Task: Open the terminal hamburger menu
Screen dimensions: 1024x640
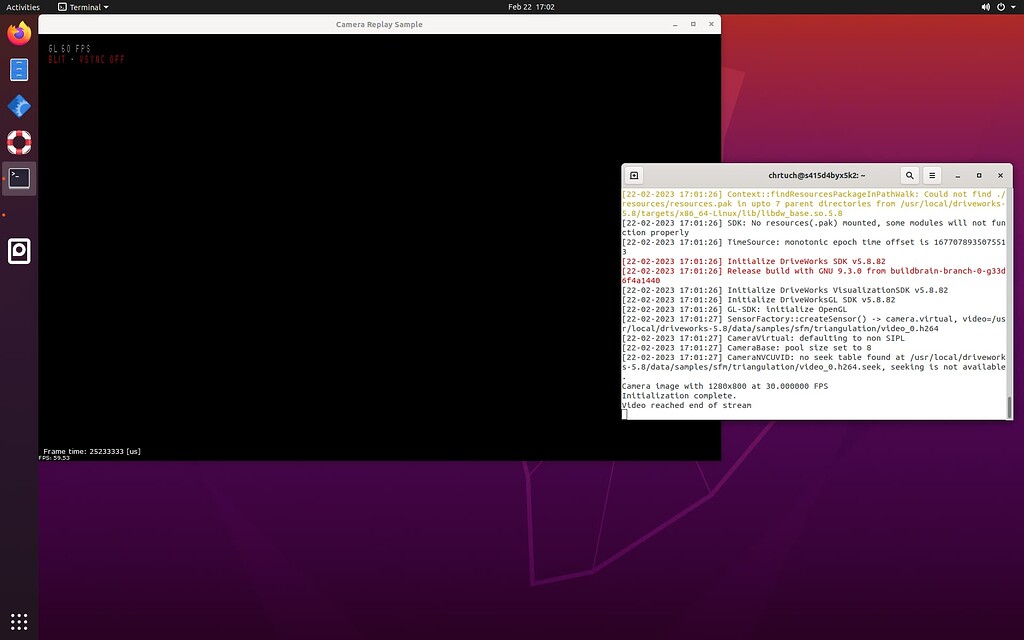Action: (x=932, y=175)
